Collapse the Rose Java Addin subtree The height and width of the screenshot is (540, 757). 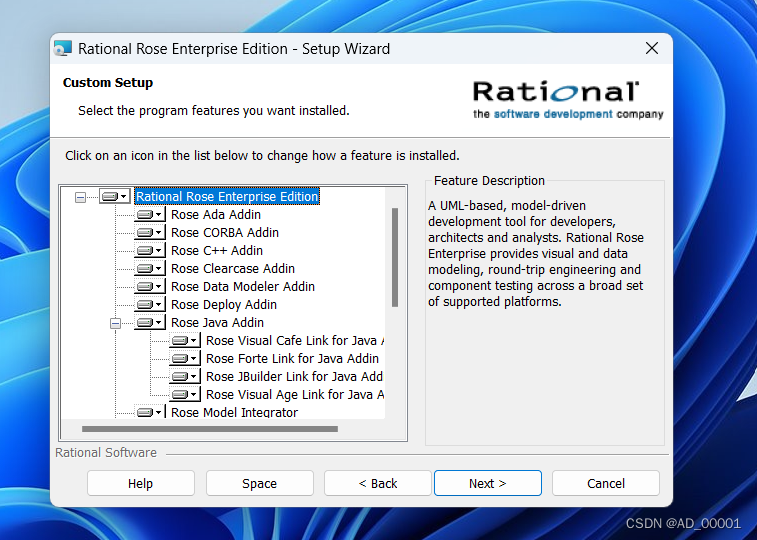115,323
